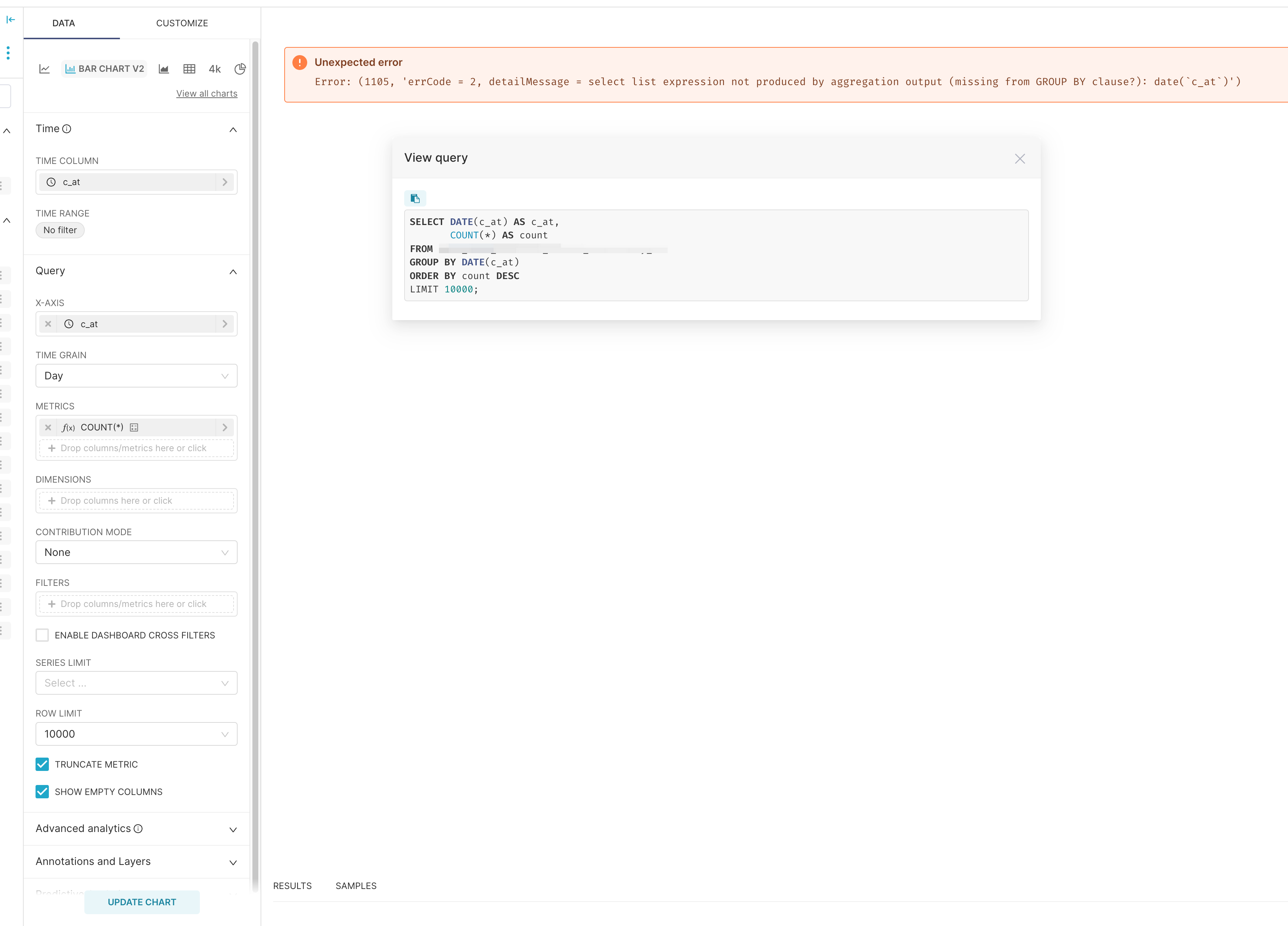Open the Samples tab at bottom
The height and width of the screenshot is (926, 1288).
[356, 886]
